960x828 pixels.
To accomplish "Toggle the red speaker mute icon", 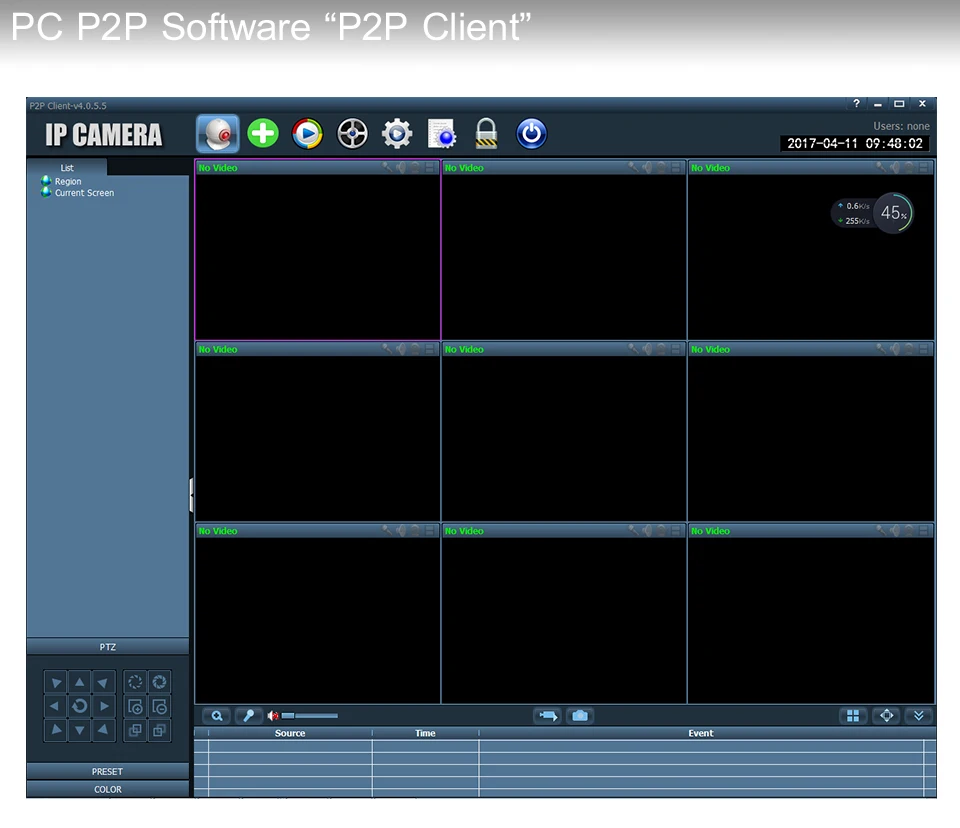I will click(273, 715).
